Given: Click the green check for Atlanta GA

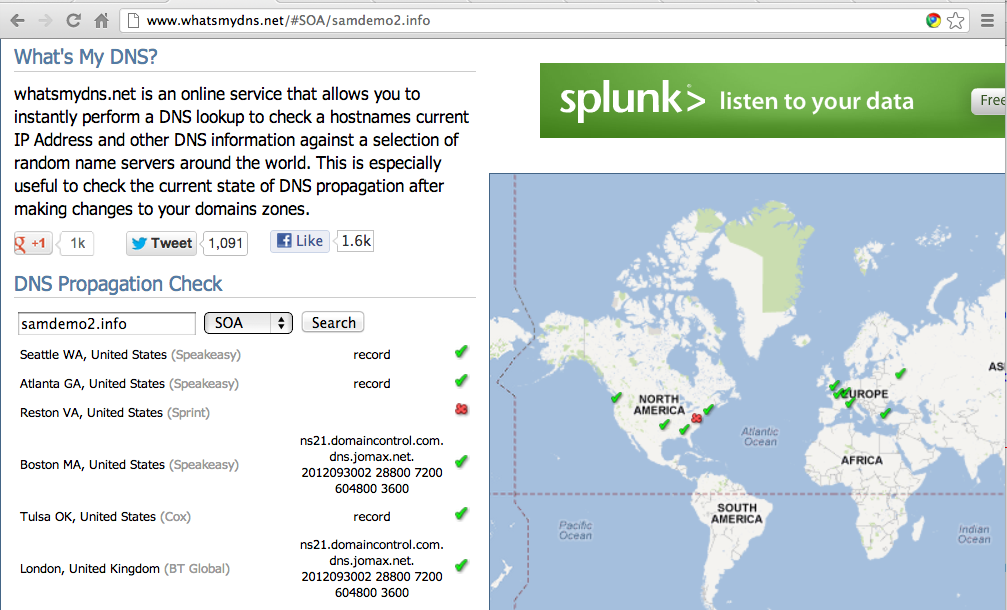Looking at the screenshot, I should (x=461, y=380).
